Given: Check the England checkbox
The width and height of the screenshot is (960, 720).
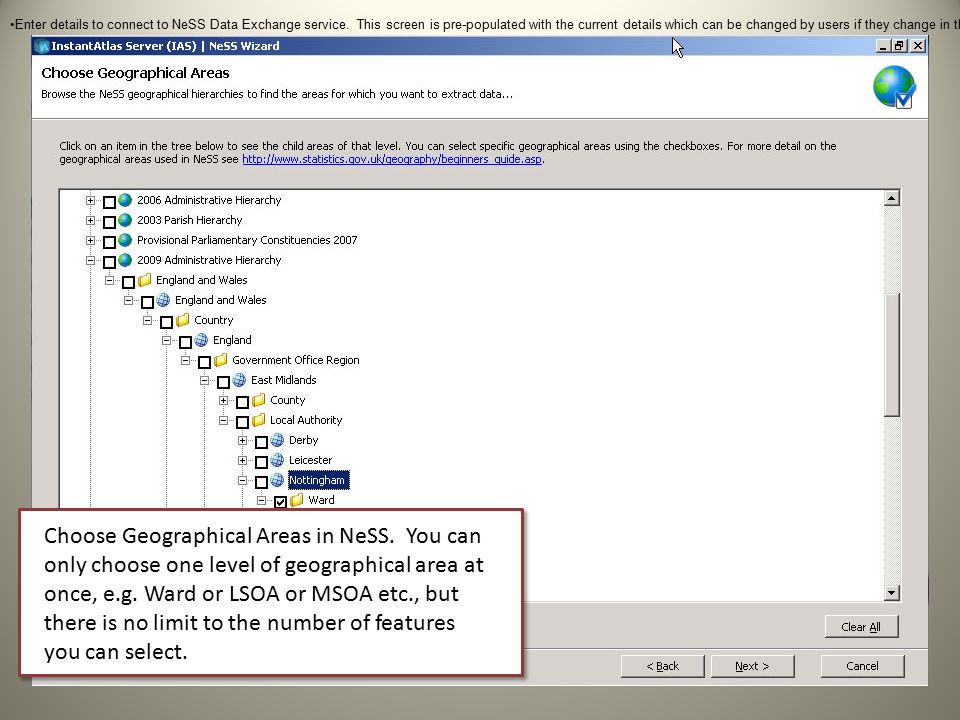Looking at the screenshot, I should click(186, 342).
